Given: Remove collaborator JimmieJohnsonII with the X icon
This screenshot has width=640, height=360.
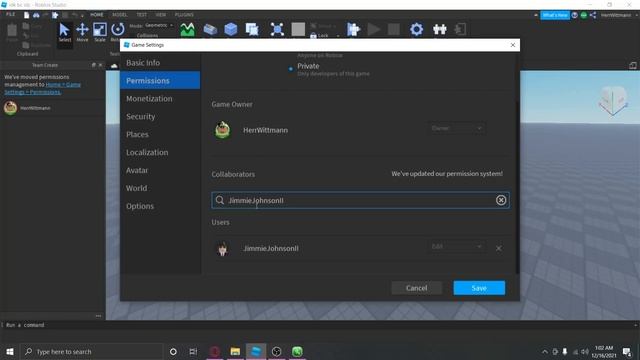Looking at the screenshot, I should coord(498,248).
